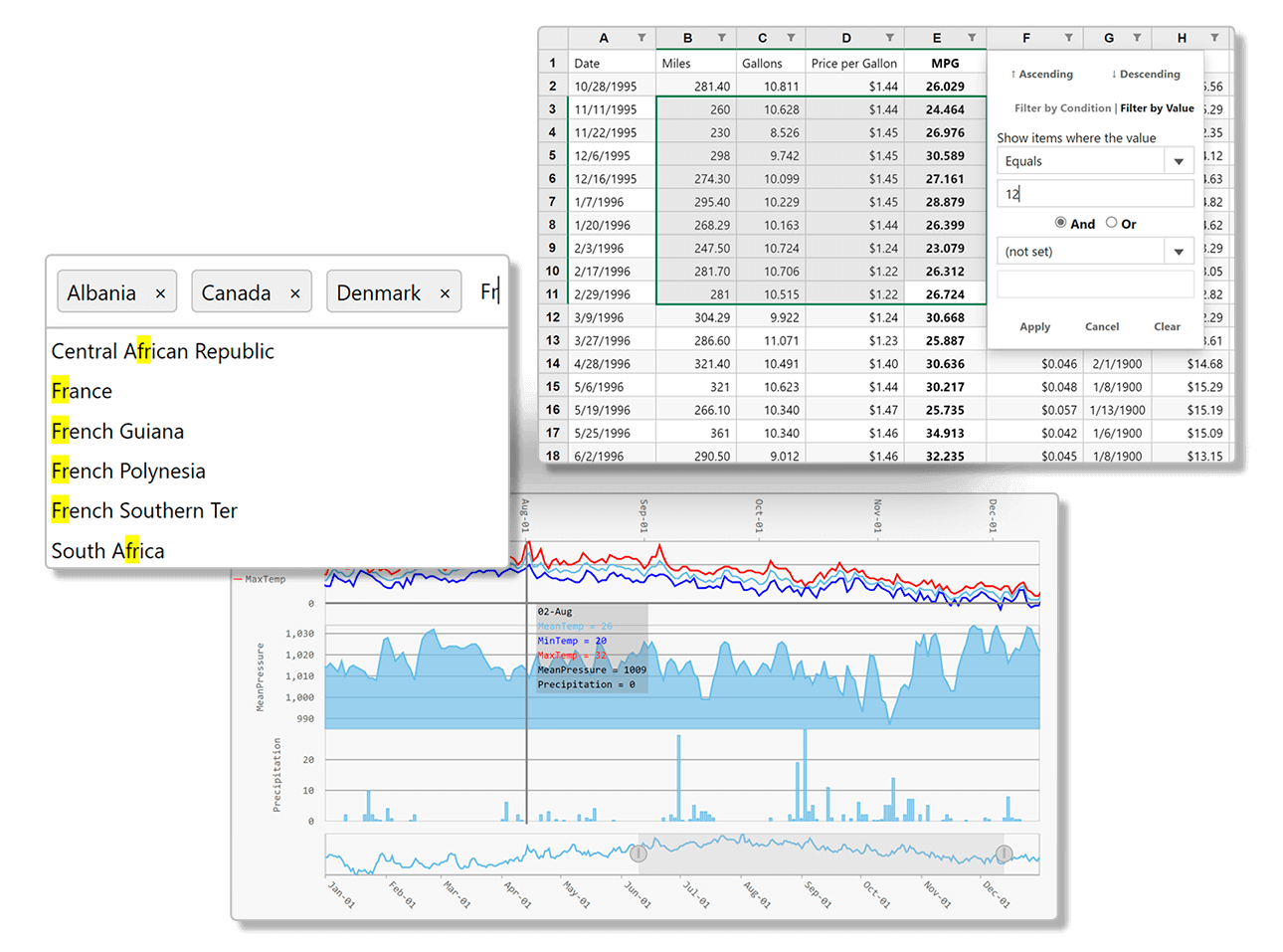Click column D filter icon
The width and height of the screenshot is (1283, 952).
(889, 38)
